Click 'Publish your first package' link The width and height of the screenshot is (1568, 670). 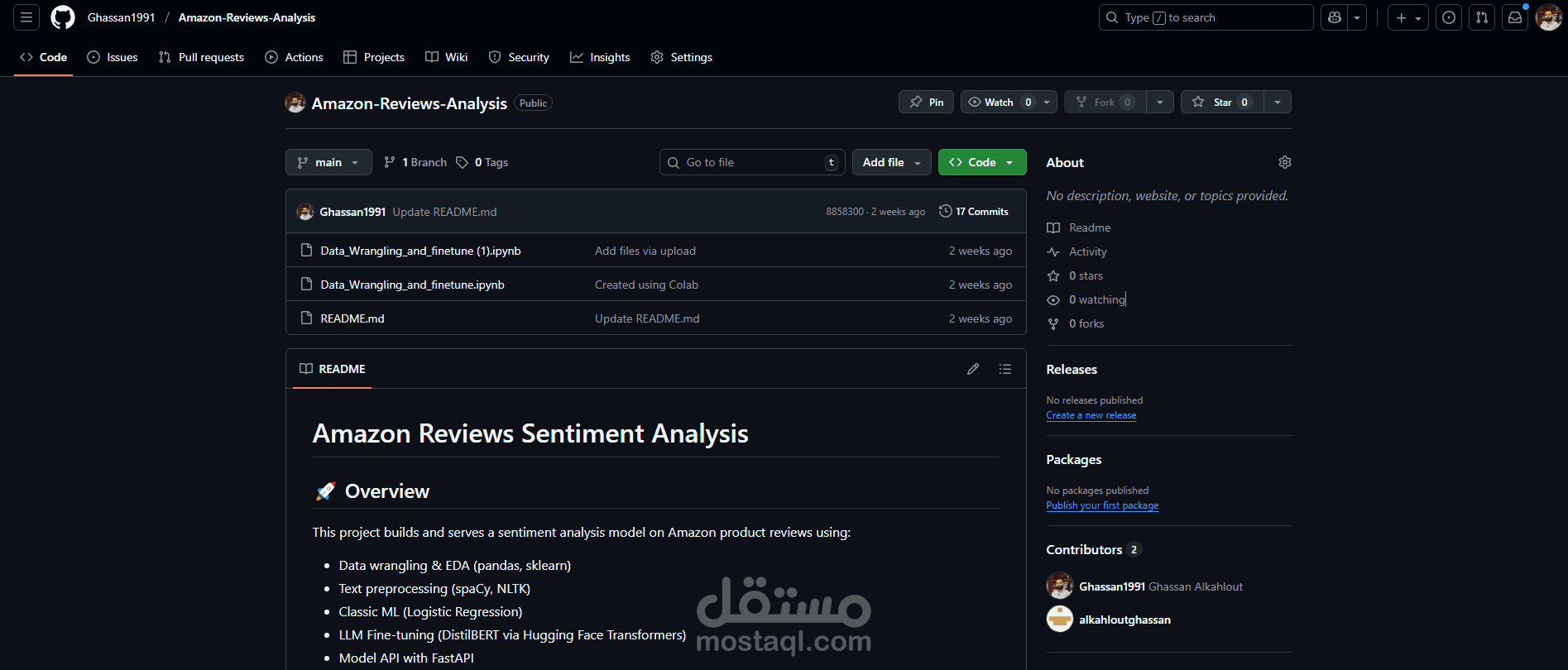1102,505
